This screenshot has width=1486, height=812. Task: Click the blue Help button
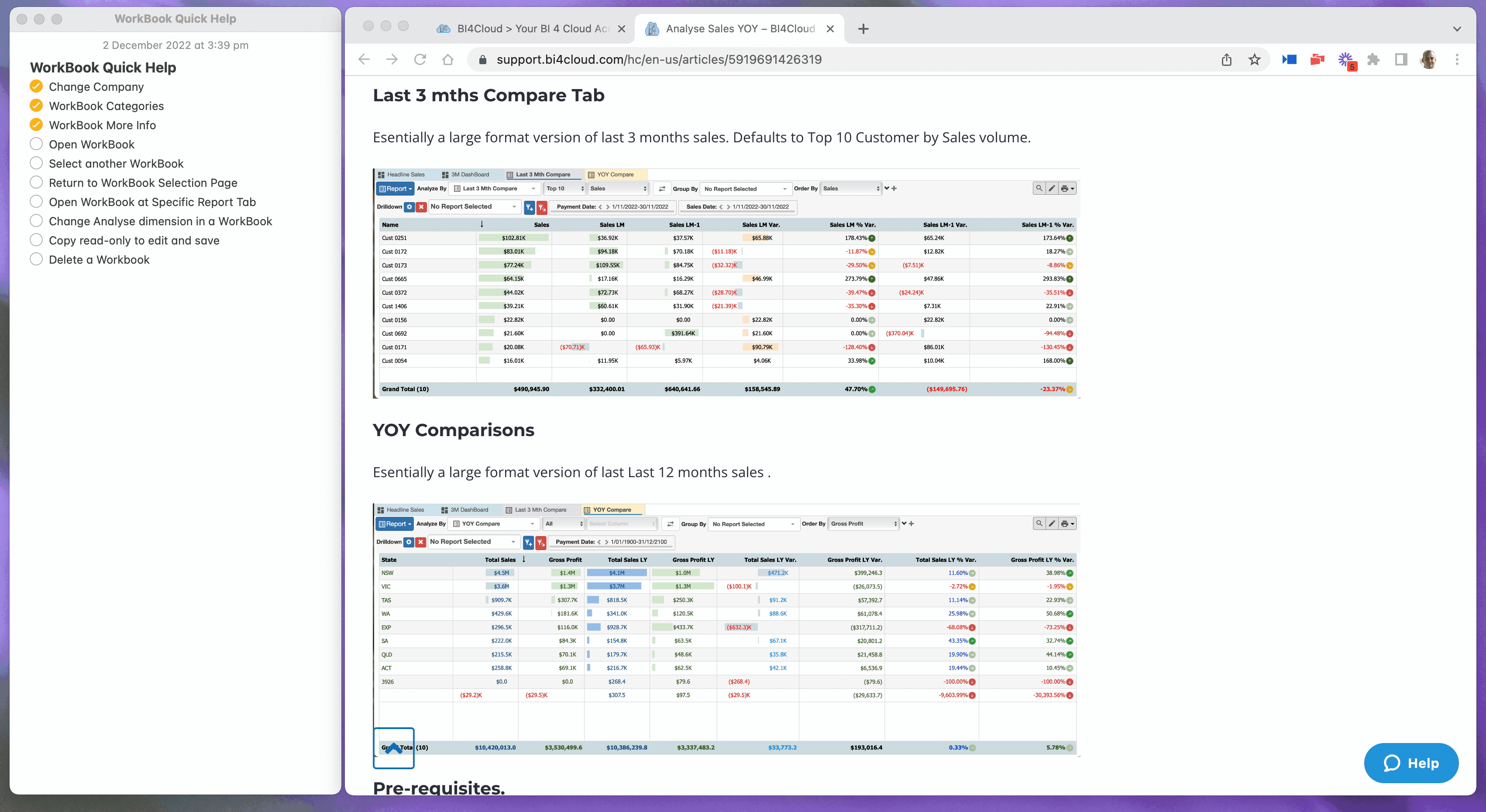1411,763
